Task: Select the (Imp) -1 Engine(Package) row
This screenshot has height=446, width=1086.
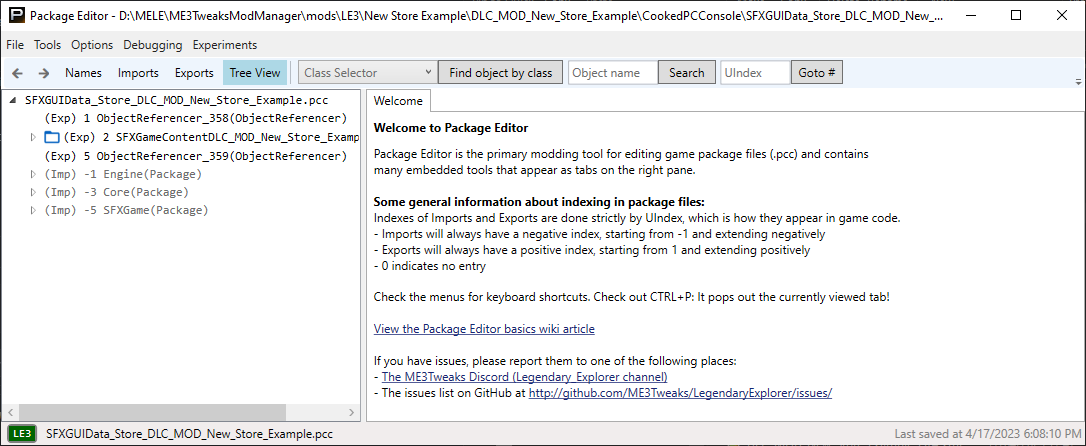Action: coord(123,174)
